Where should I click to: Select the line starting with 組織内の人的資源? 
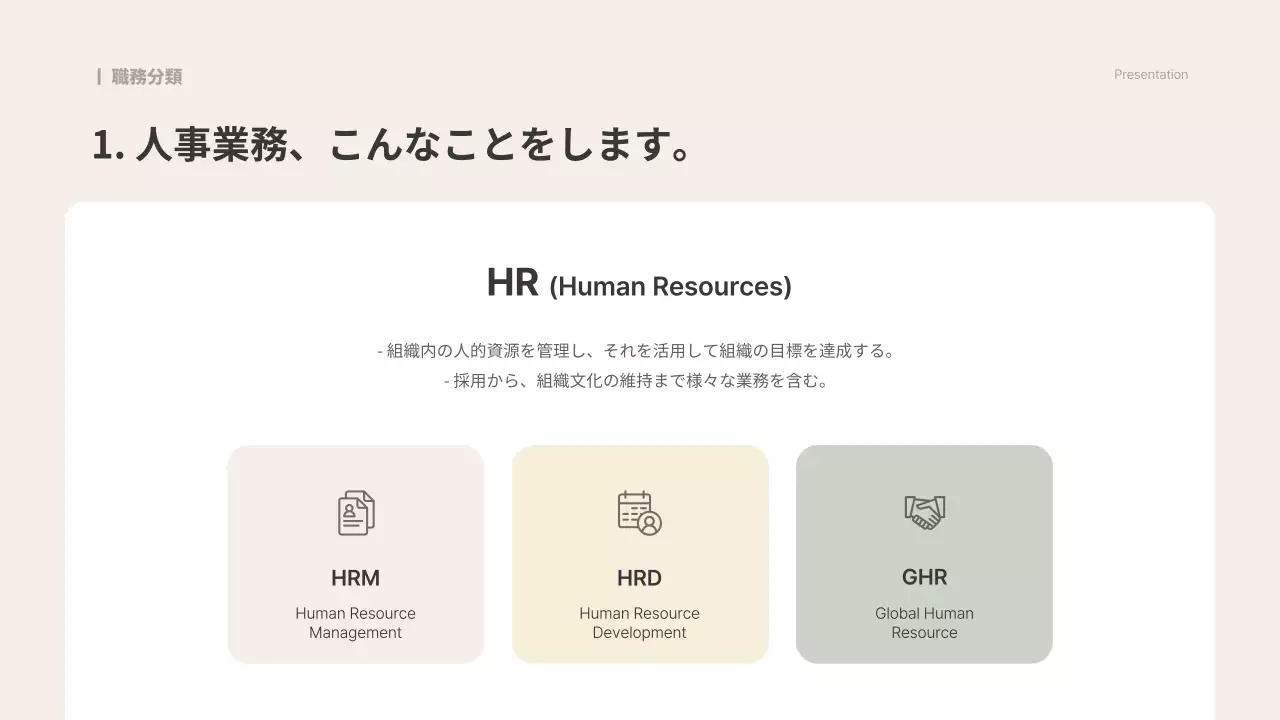click(x=639, y=351)
